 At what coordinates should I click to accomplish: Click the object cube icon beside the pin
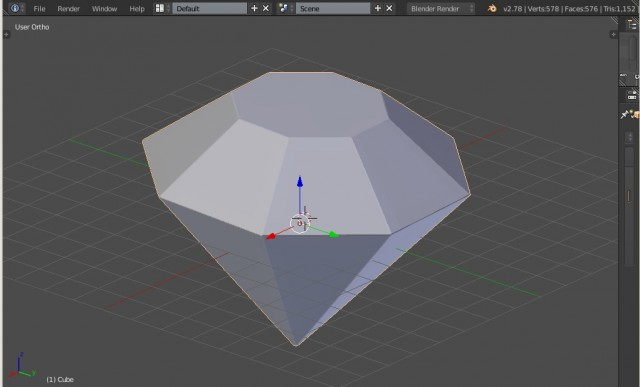click(x=636, y=115)
